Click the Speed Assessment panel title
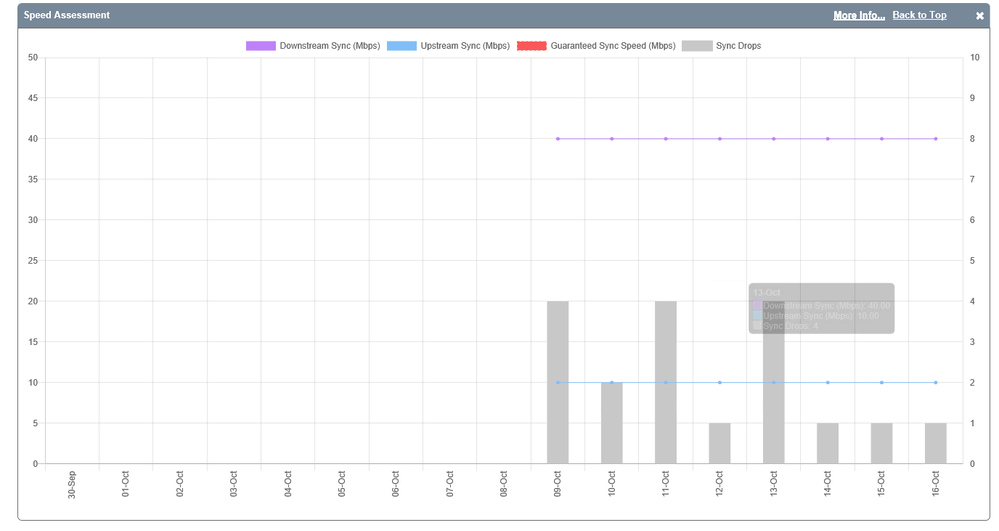 point(67,16)
